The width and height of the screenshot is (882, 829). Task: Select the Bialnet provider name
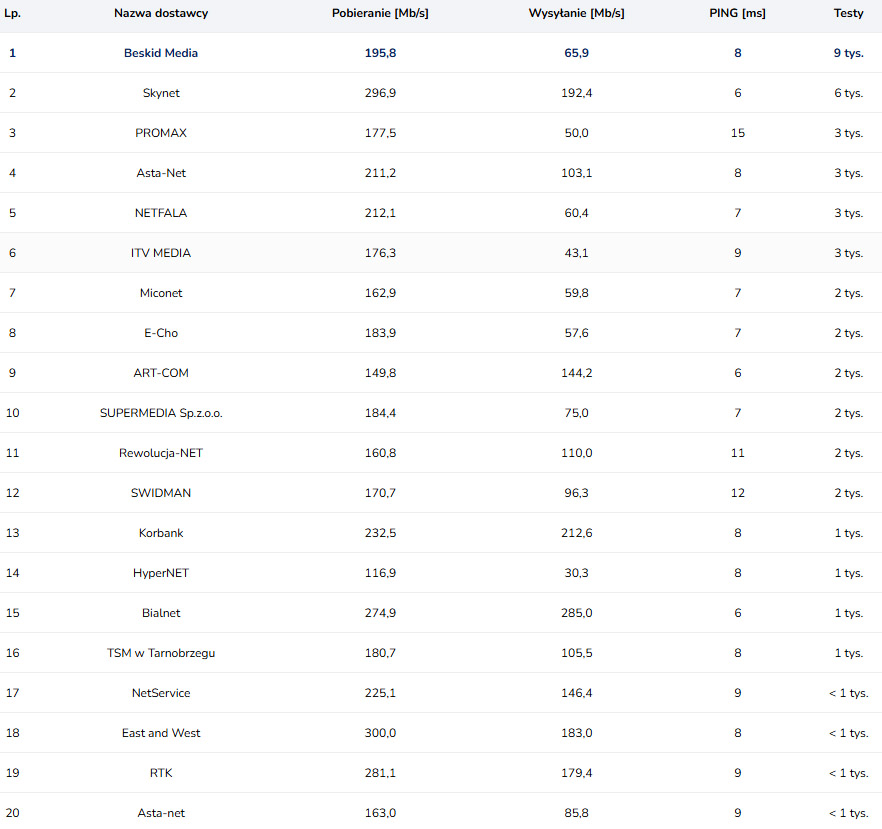[161, 612]
